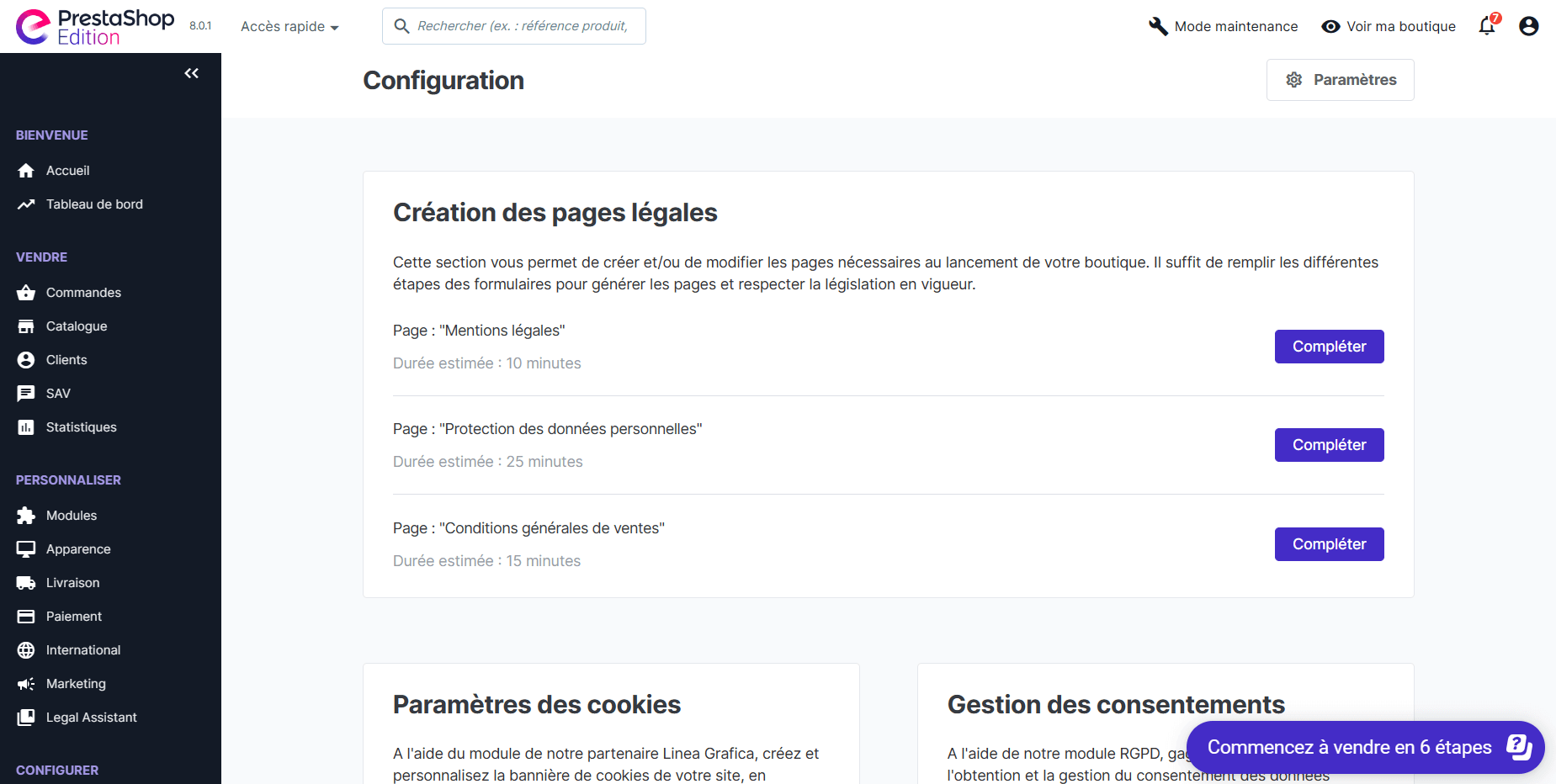Screen dimensions: 1556x784
Task: Click Compléter for Mentions légales page
Action: [x=1329, y=347]
